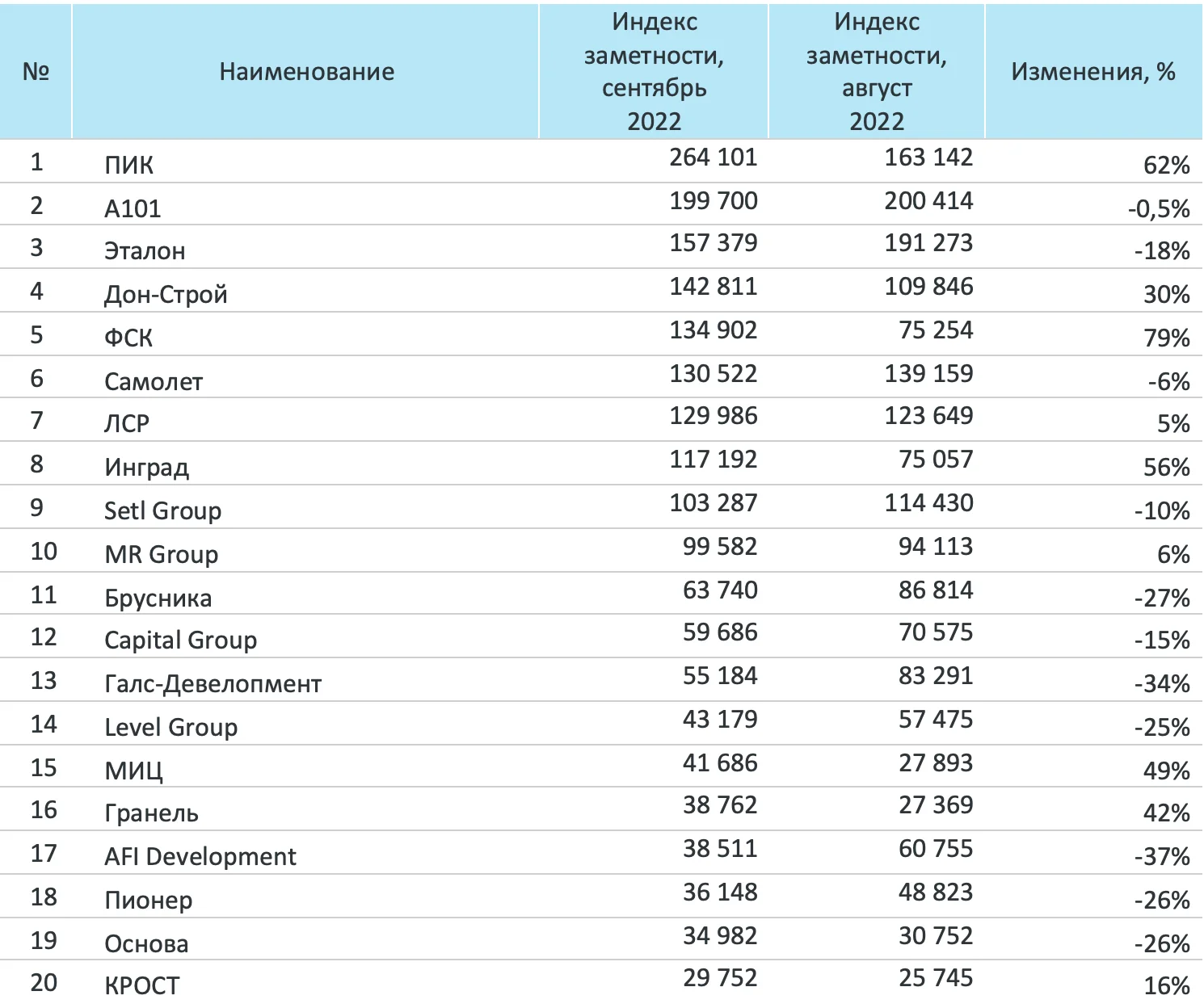Select КРОСТ's 16% change value
Image resolution: width=1204 pixels, height=1008 pixels.
[x=1166, y=985]
